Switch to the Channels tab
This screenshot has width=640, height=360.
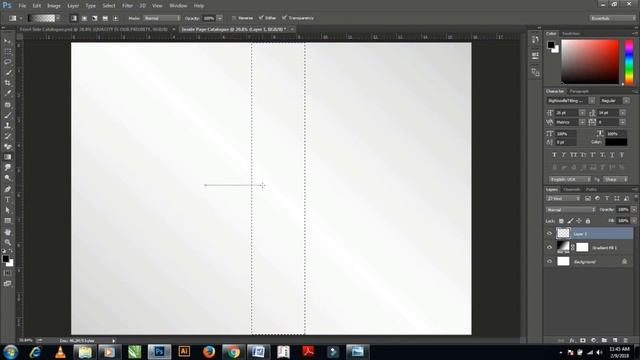pyautogui.click(x=571, y=190)
